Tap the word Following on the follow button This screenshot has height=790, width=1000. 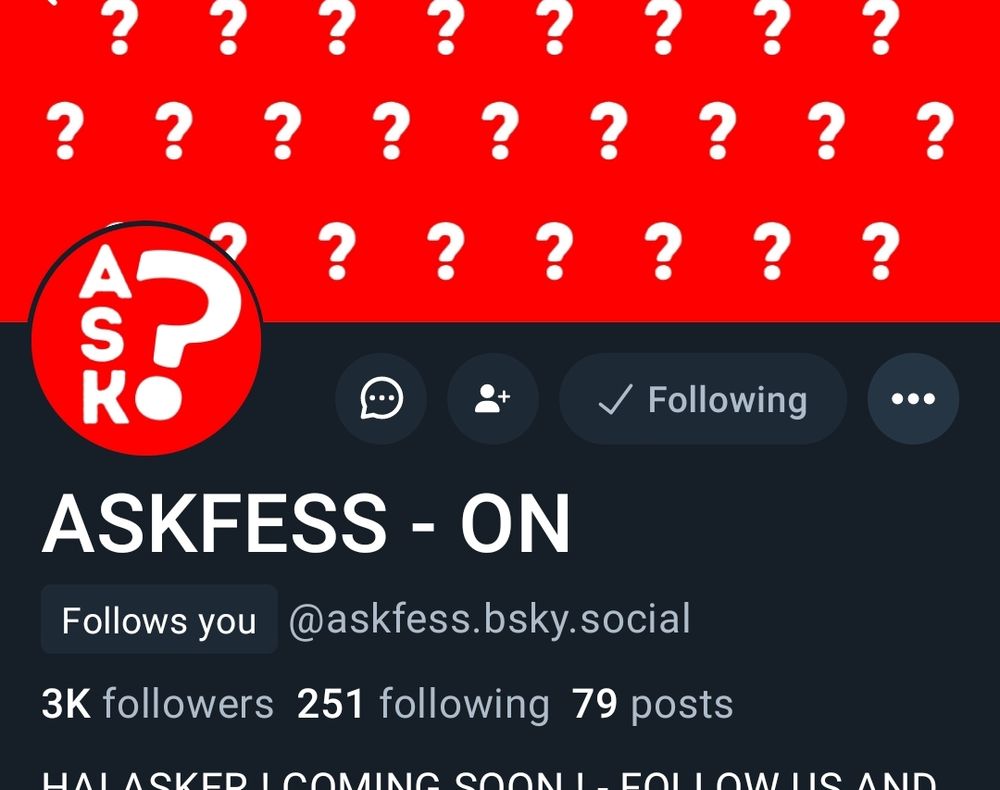pos(728,400)
